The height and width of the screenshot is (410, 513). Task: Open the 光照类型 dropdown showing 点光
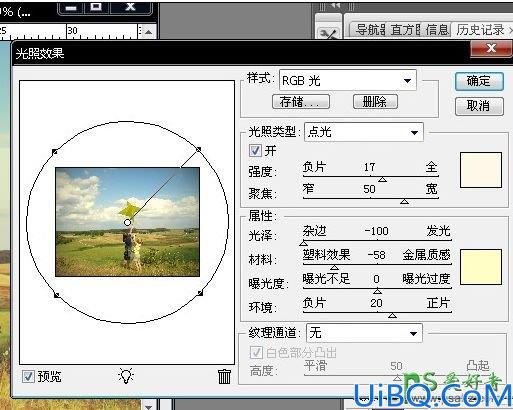364,132
